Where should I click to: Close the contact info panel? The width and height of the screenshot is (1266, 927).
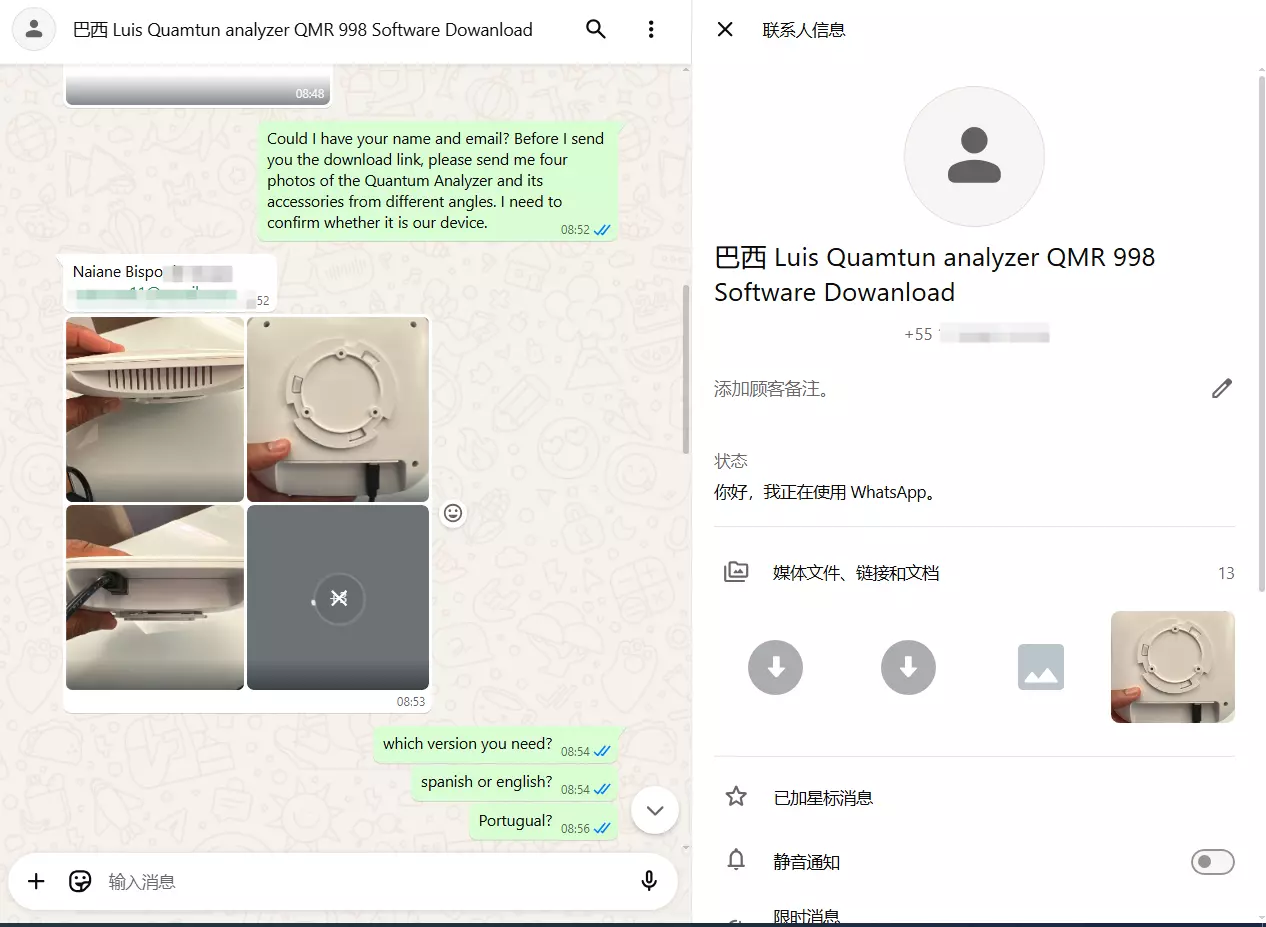point(725,30)
